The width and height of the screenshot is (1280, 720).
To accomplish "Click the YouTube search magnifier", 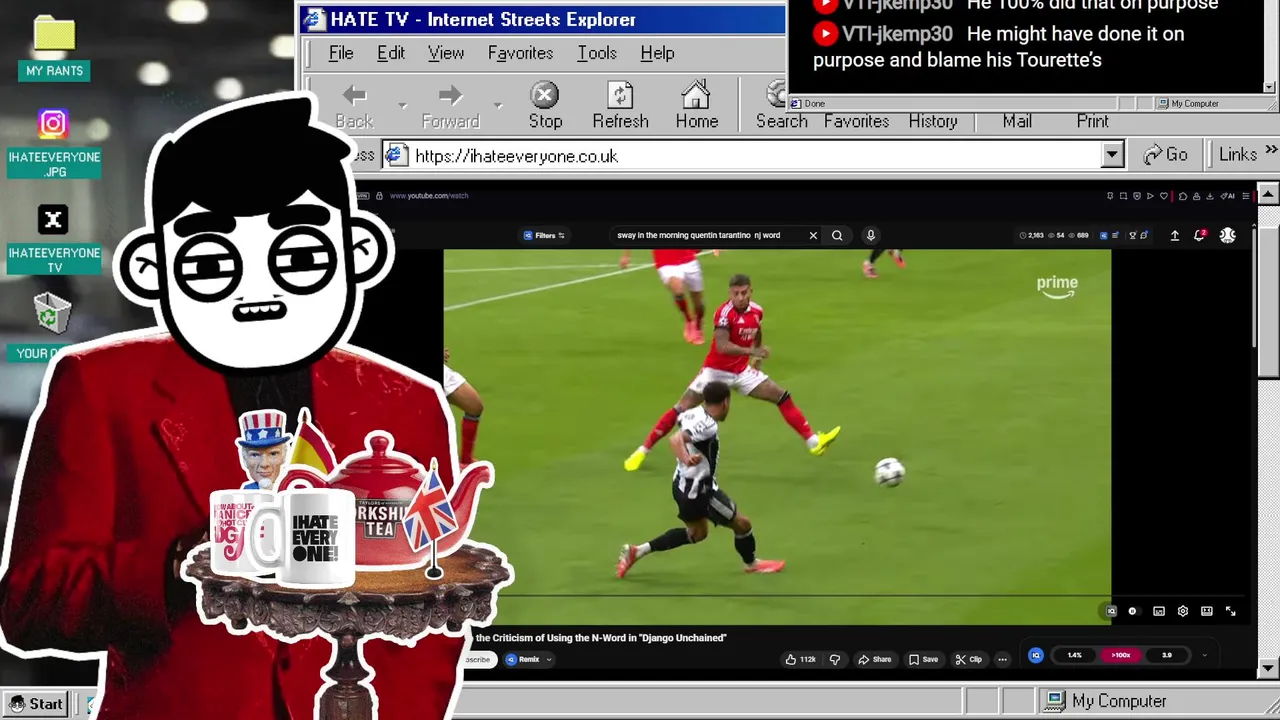I will pos(837,235).
